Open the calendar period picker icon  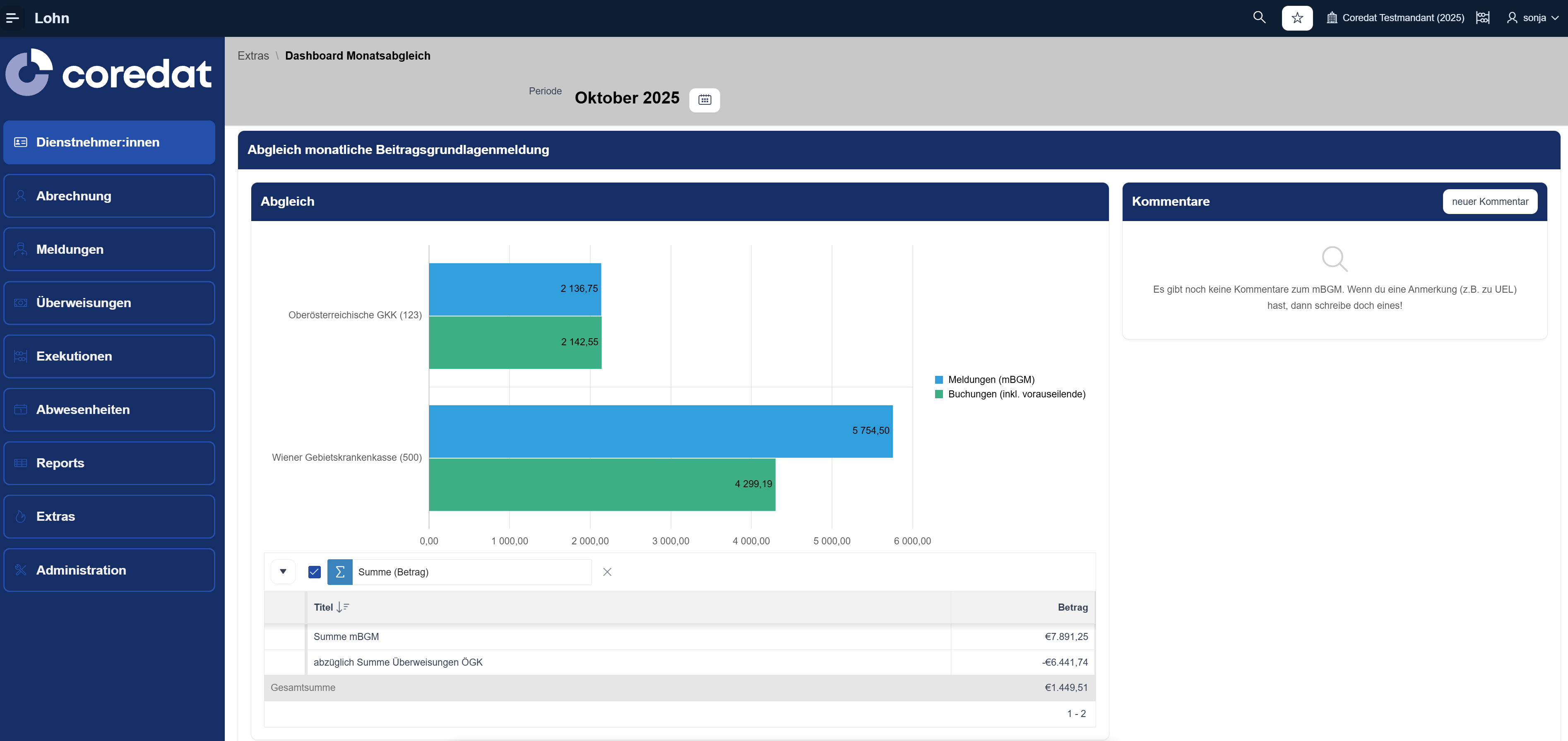704,100
